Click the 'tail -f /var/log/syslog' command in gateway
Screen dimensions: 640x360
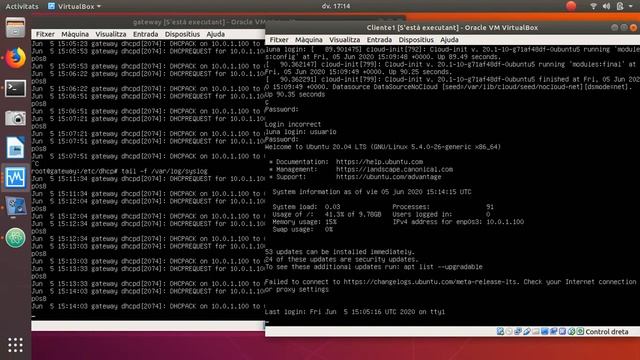(164, 171)
